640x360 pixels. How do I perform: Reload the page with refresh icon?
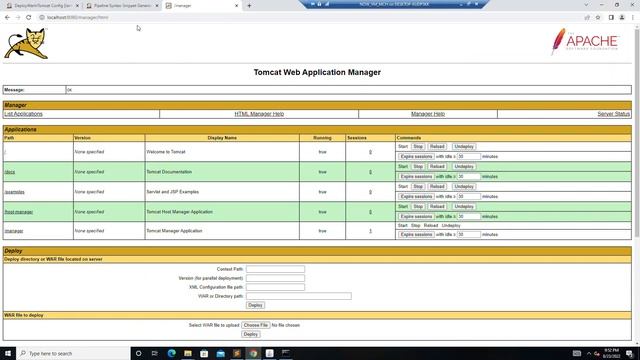click(x=29, y=18)
